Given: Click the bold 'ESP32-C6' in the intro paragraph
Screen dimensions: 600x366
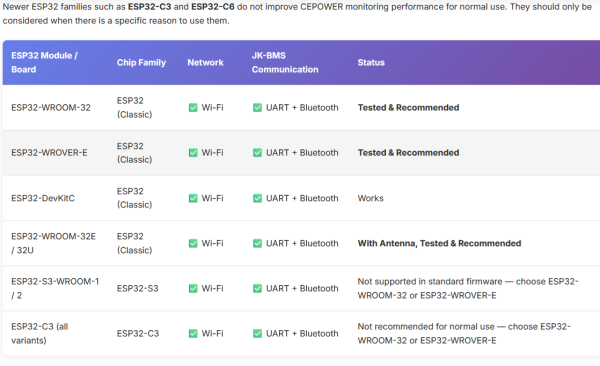Looking at the screenshot, I should click(x=213, y=7).
